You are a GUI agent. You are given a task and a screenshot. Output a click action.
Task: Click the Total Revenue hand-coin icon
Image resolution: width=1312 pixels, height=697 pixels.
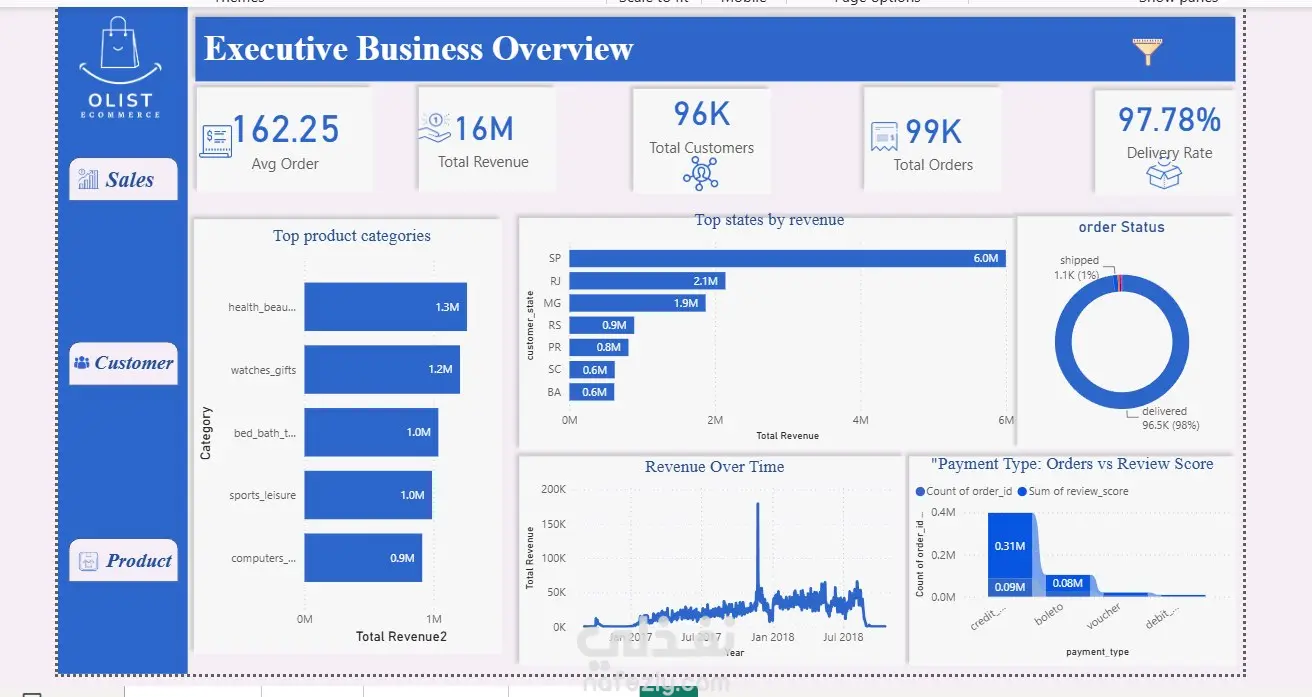pyautogui.click(x=434, y=128)
